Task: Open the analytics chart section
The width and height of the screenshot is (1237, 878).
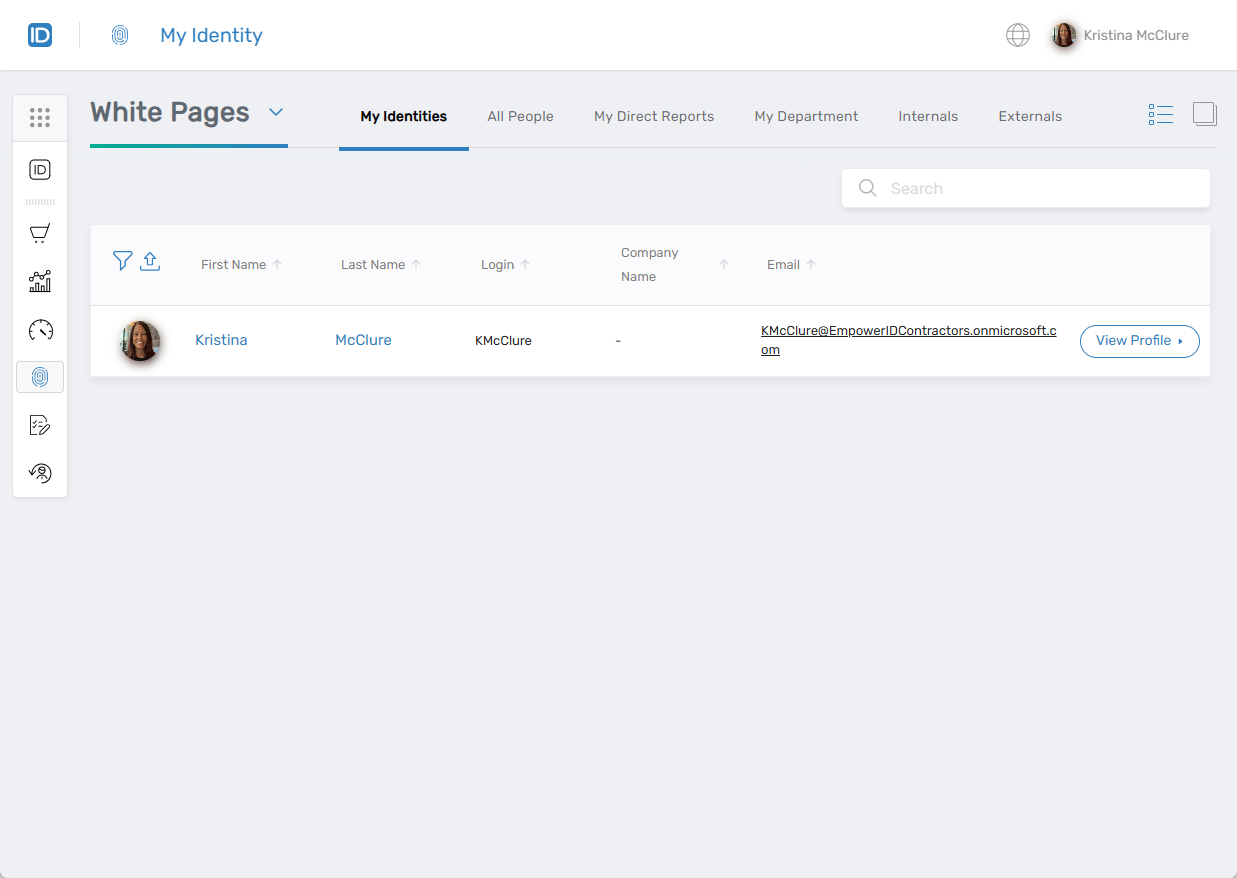Action: click(x=40, y=281)
